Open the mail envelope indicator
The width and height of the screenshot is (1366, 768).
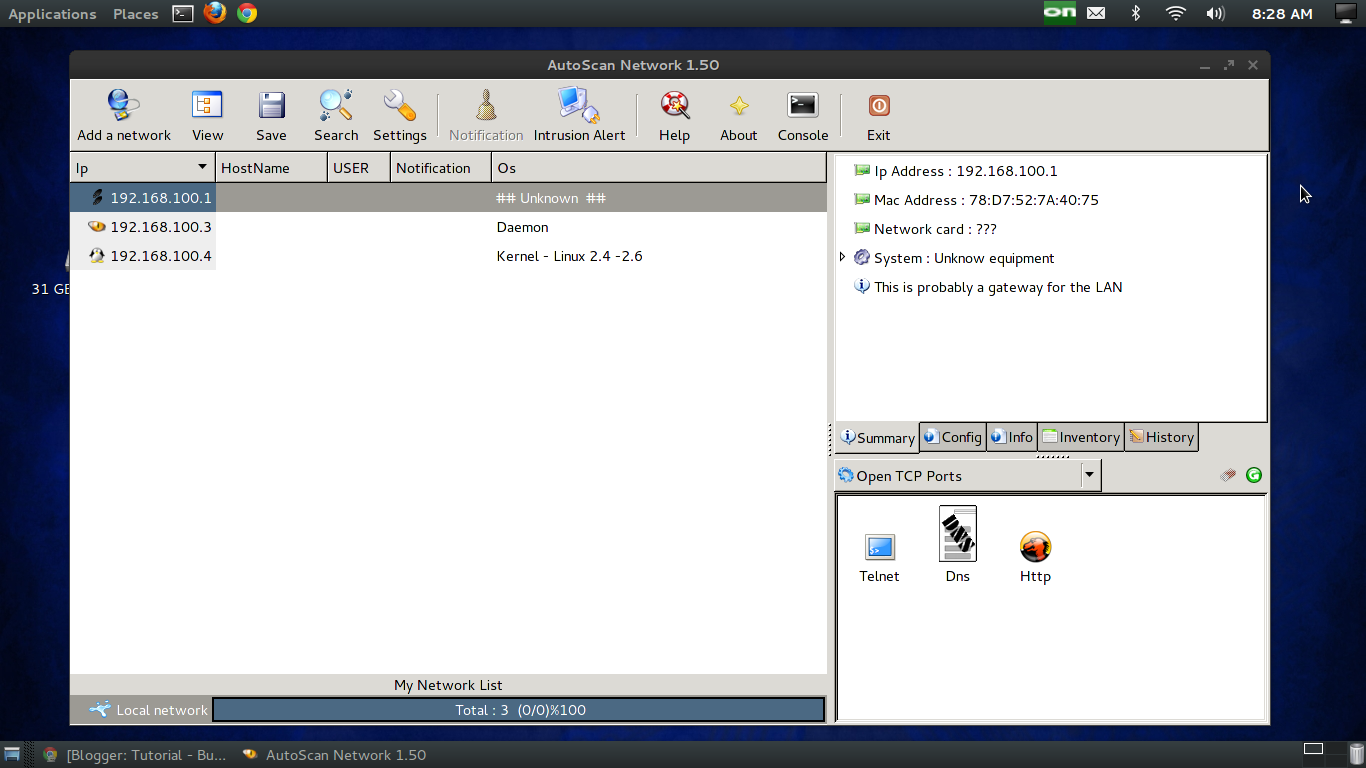pos(1096,13)
